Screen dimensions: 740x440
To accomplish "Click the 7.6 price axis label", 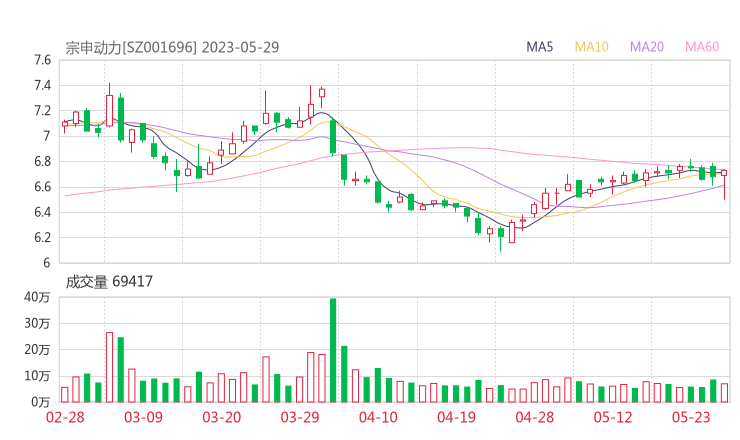I will (x=42, y=60).
